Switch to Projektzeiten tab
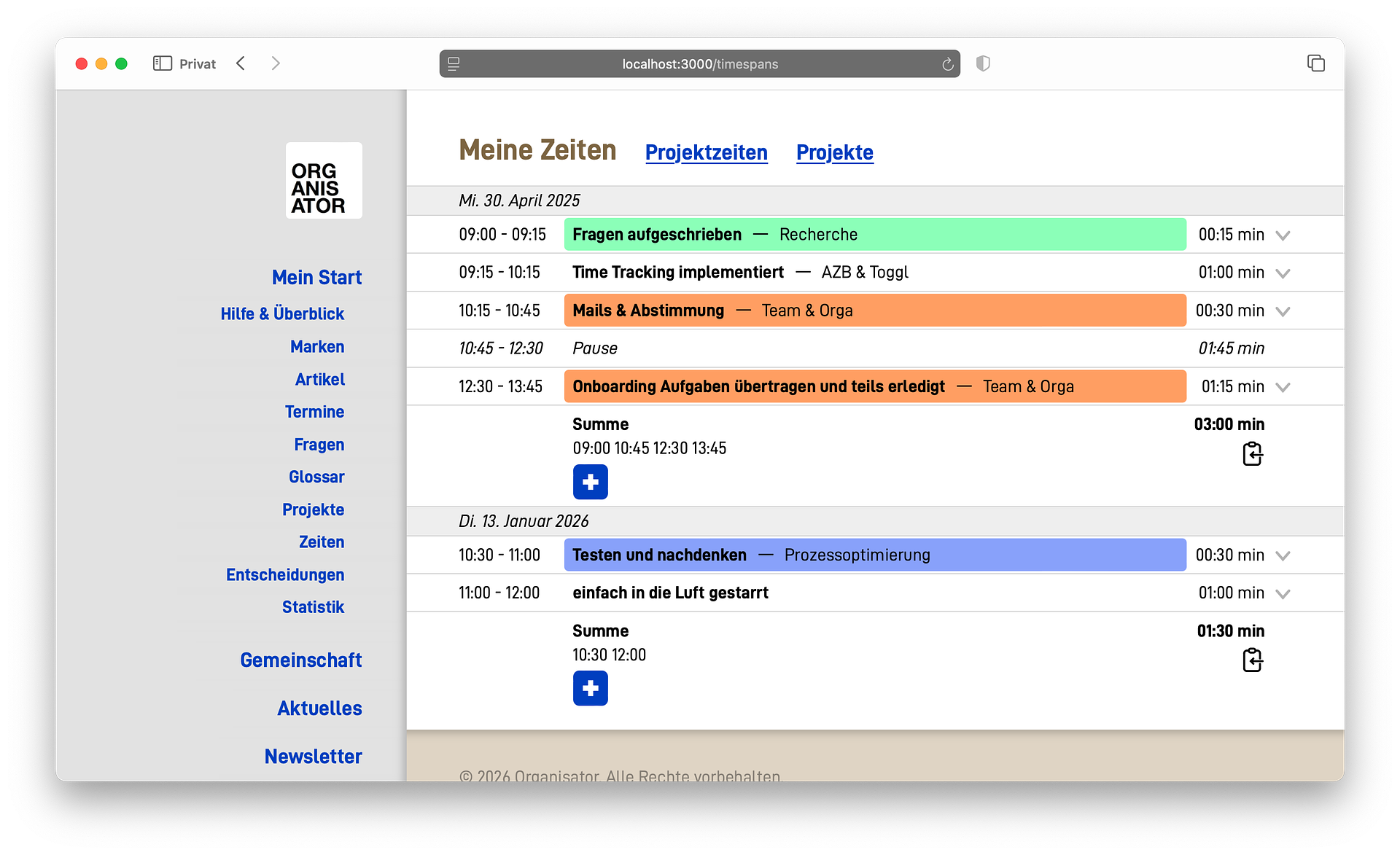 [706, 152]
